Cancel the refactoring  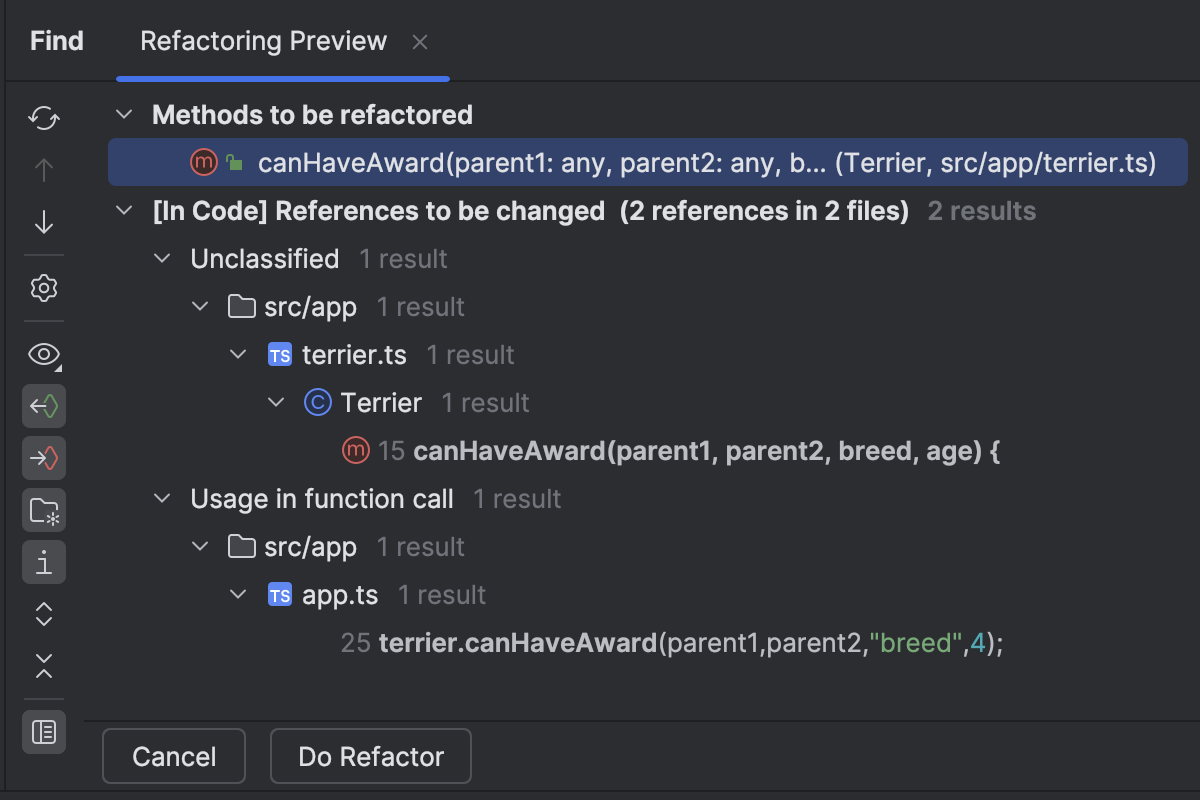pos(173,756)
